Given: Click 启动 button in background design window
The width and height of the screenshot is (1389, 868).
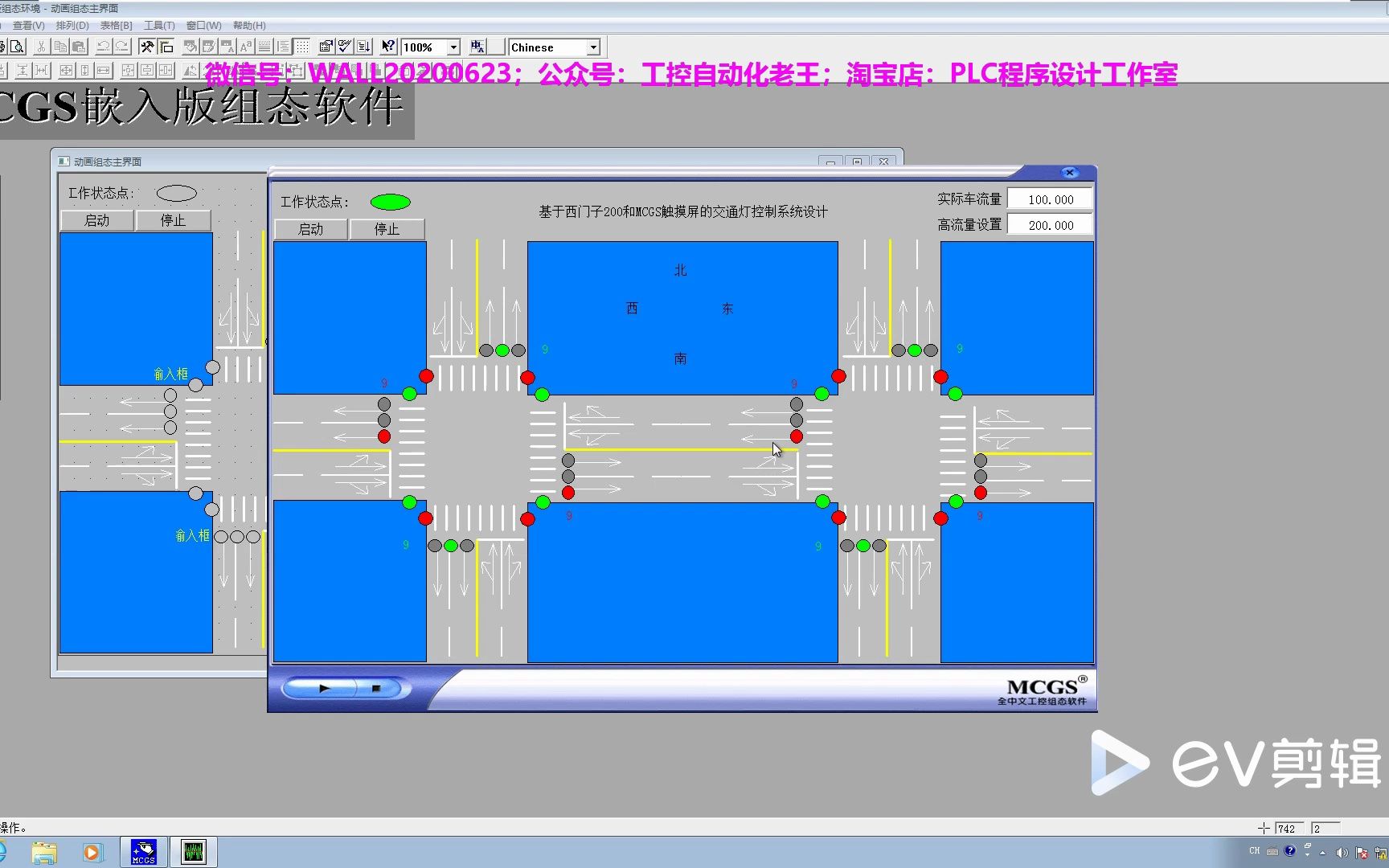Looking at the screenshot, I should [97, 220].
